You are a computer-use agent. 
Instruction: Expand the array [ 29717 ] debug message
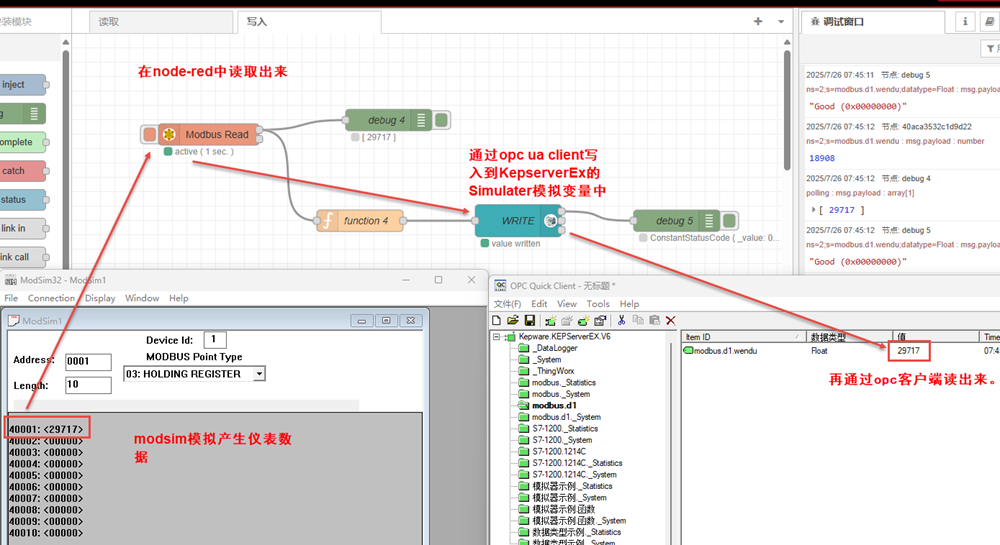click(814, 210)
